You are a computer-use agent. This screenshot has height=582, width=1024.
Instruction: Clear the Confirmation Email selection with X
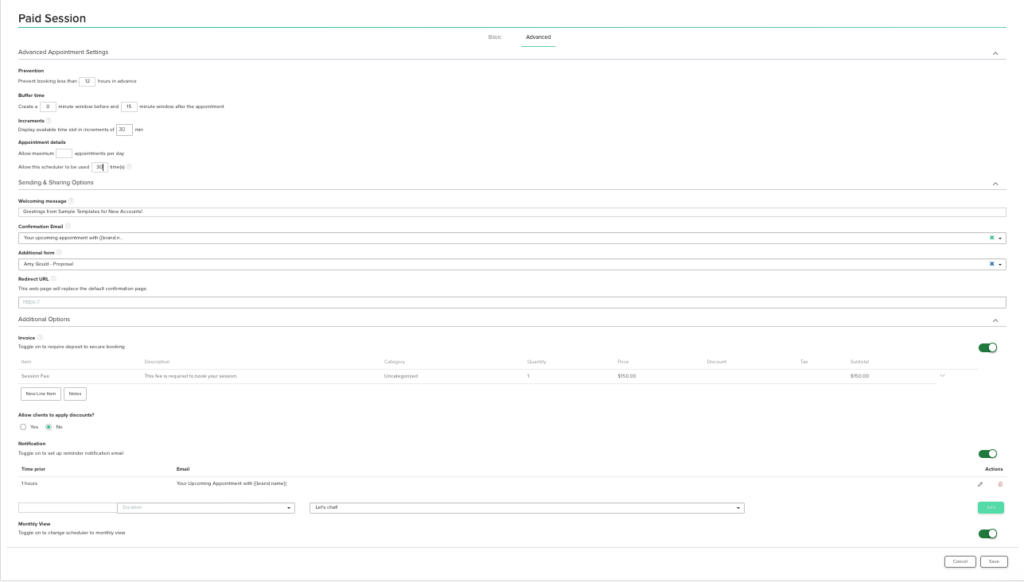pos(991,238)
